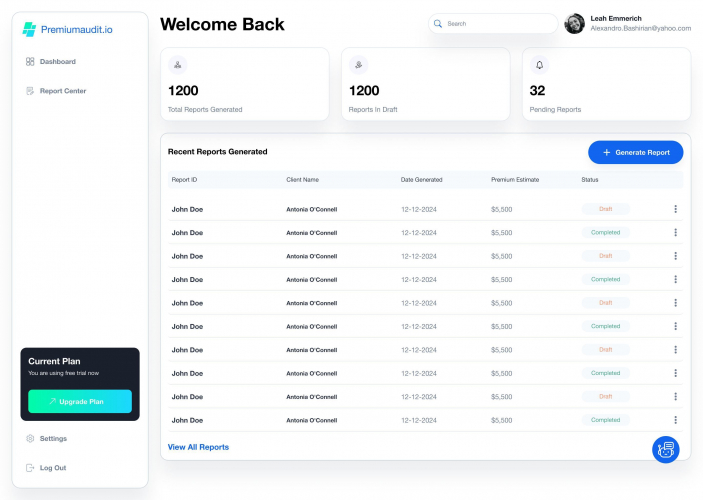Open the three-dot menu of the eighth report row

[x=676, y=373]
